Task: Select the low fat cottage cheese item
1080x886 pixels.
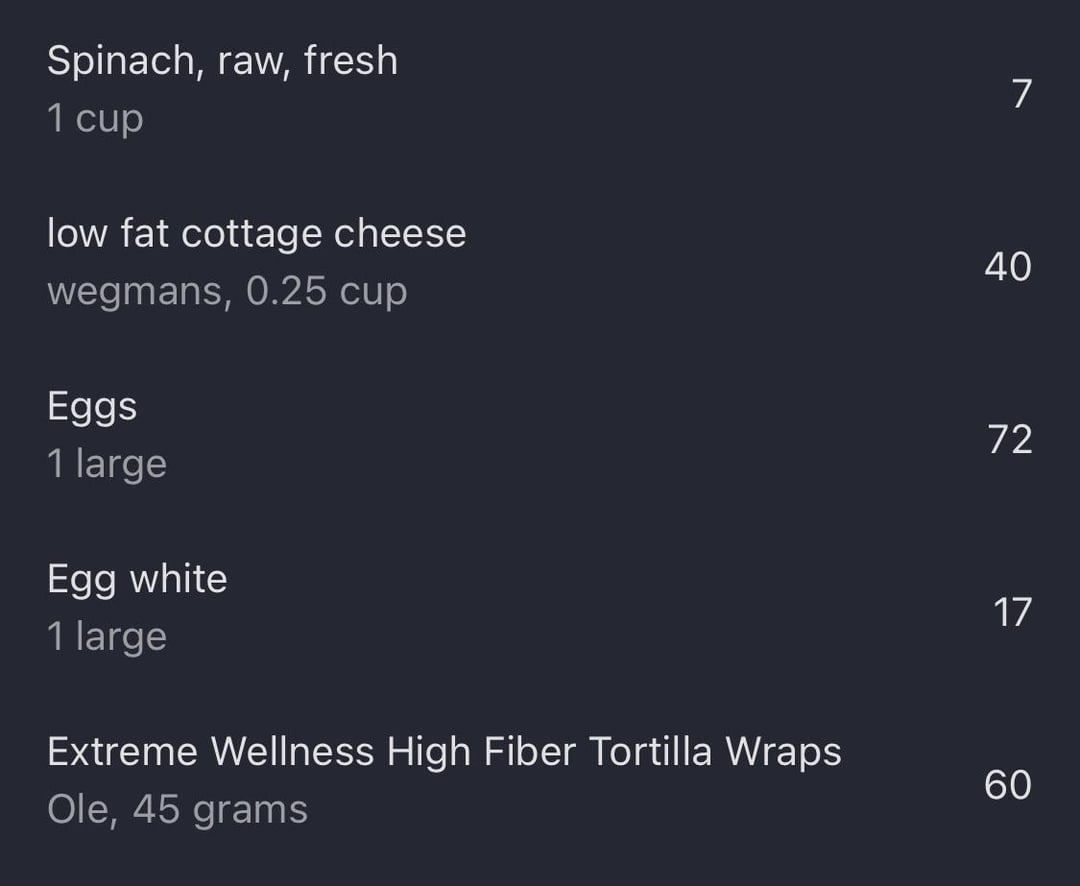Action: point(540,262)
